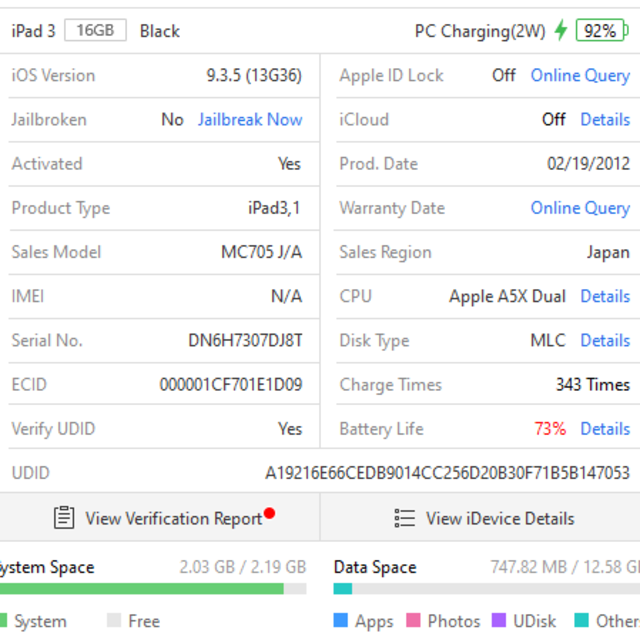
Task: Click IMEI value N/A
Action: click(287, 296)
